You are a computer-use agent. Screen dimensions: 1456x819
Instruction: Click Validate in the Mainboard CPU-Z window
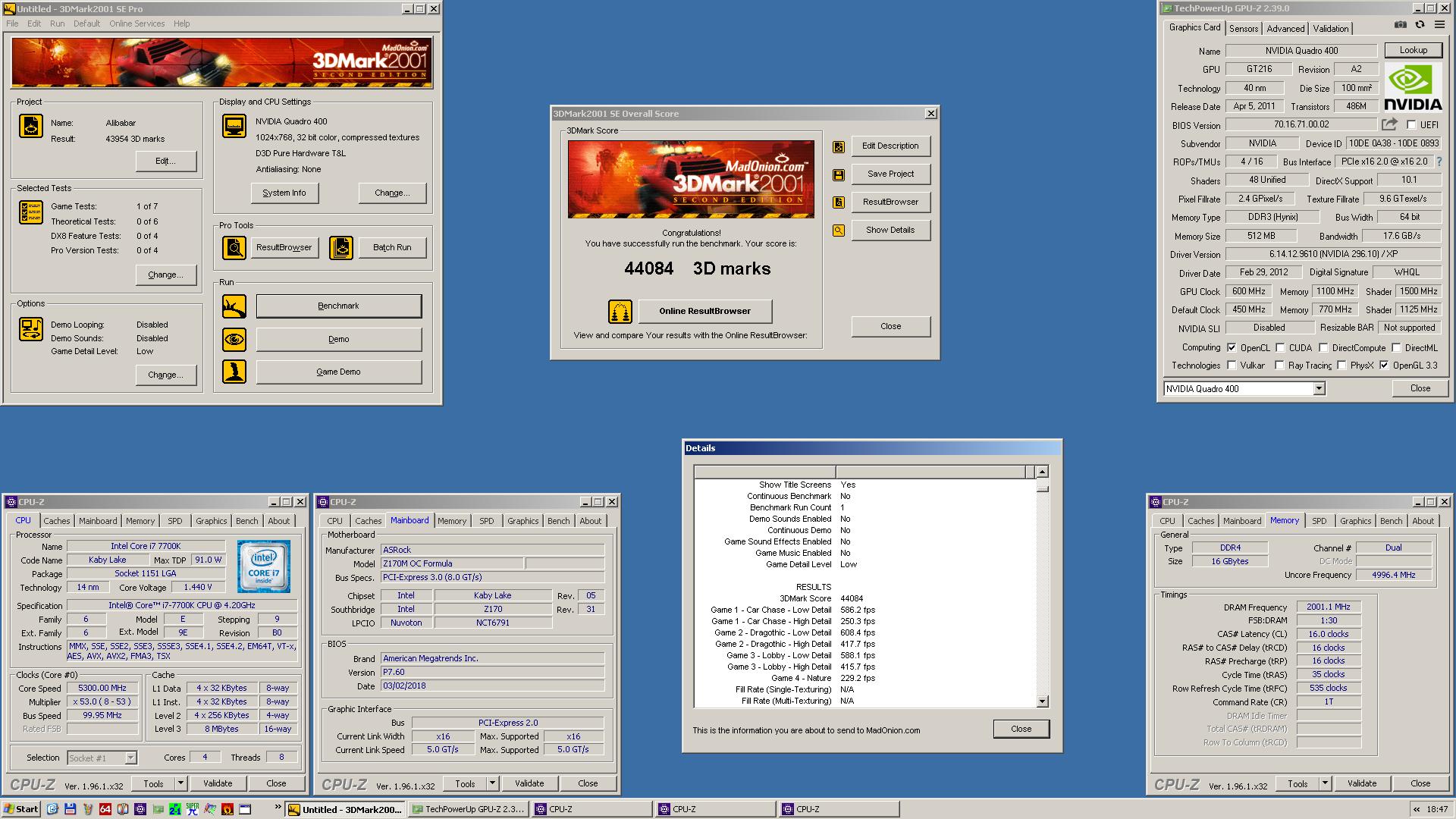[x=529, y=783]
